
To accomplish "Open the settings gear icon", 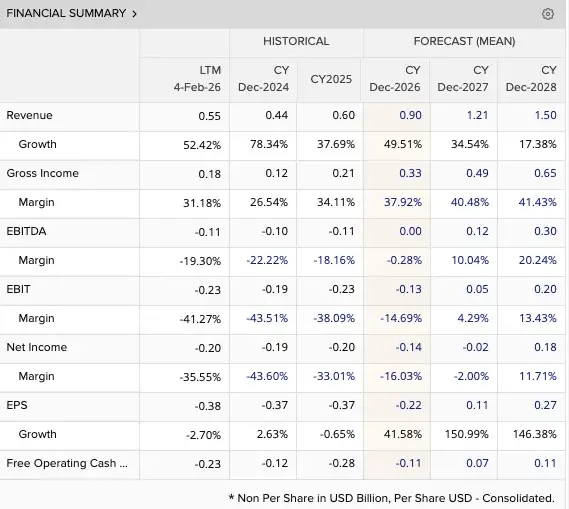I will pyautogui.click(x=548, y=14).
